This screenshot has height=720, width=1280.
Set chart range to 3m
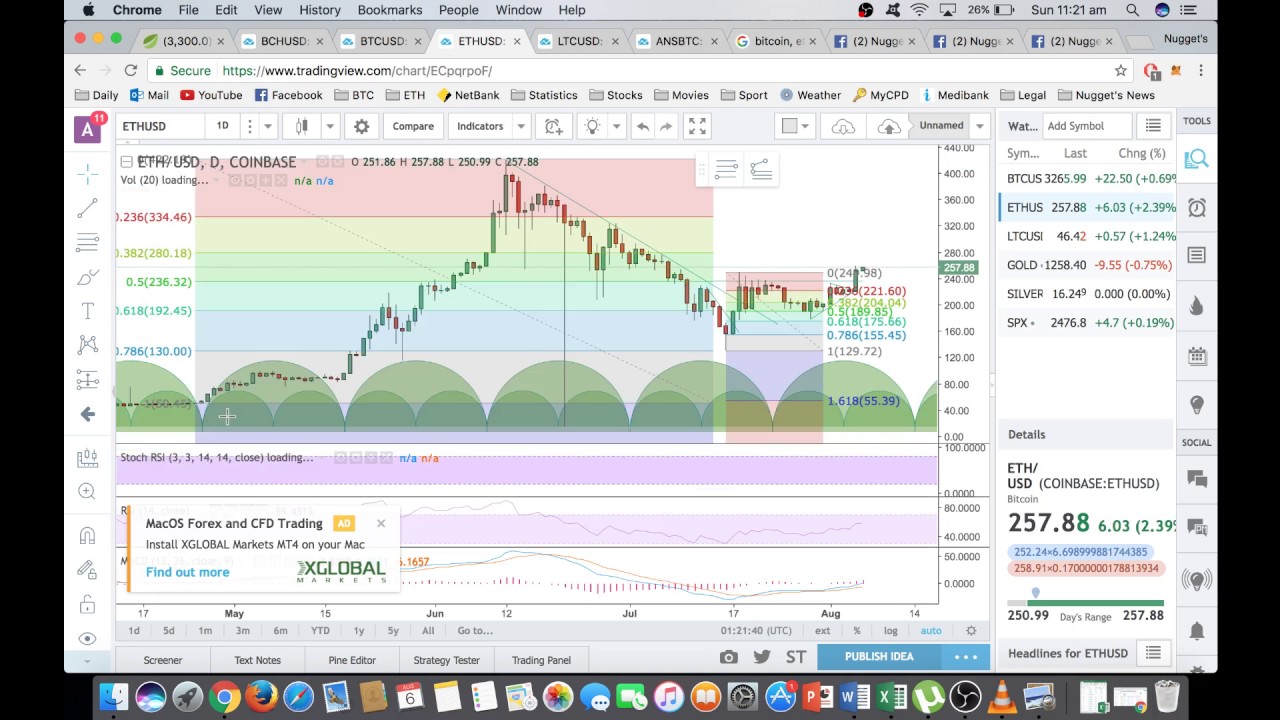[242, 630]
